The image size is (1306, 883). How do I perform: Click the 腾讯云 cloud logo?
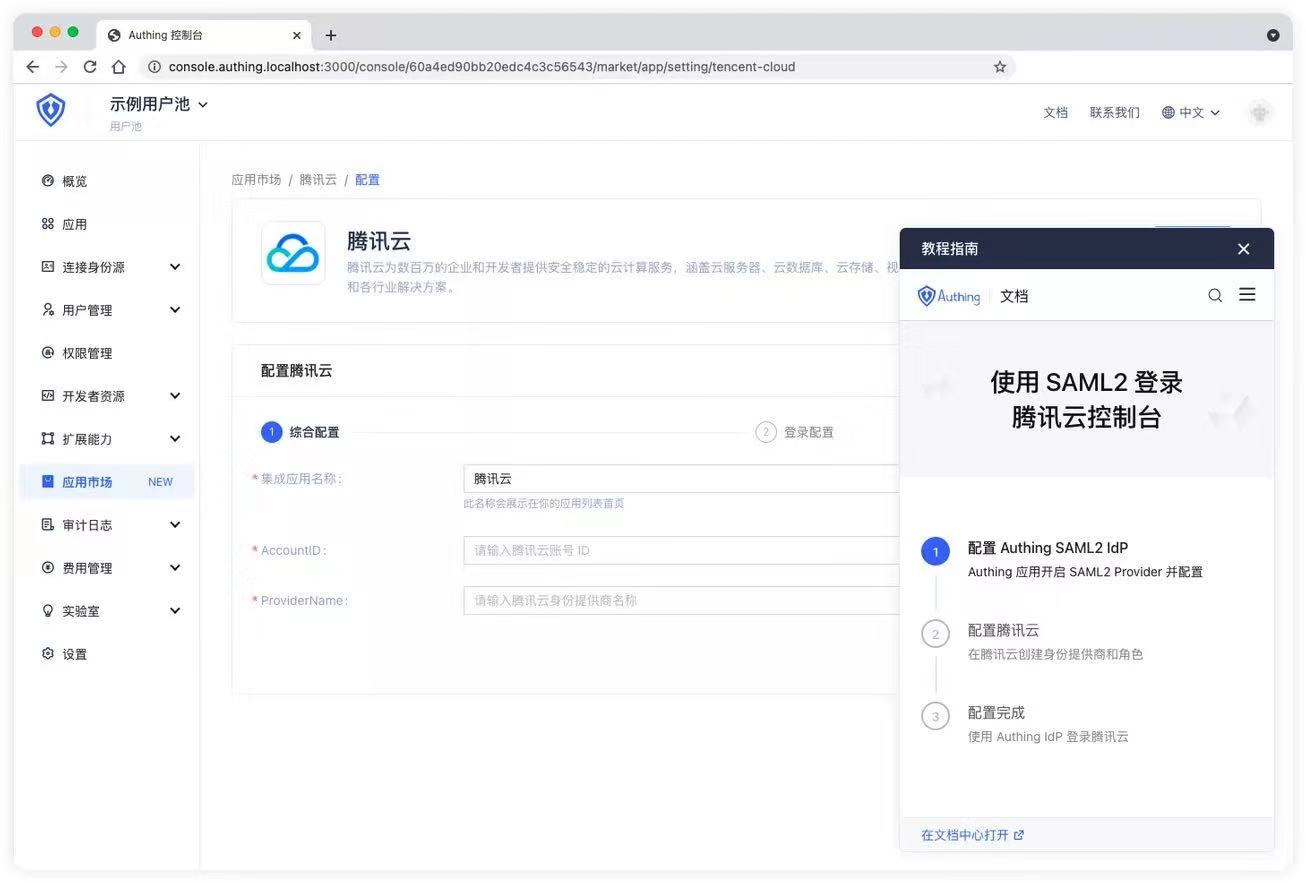(293, 253)
